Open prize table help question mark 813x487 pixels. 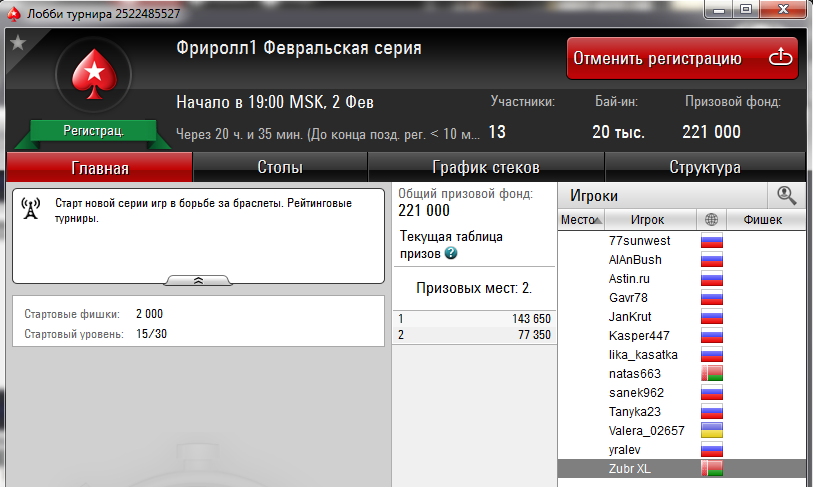[451, 253]
